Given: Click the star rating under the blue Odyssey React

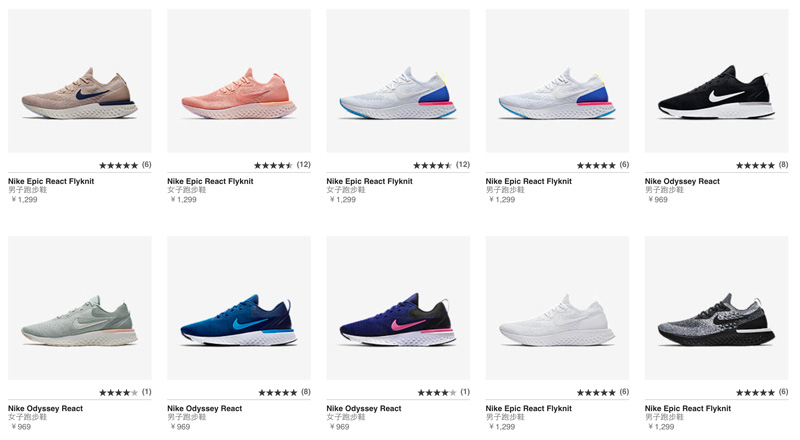Looking at the screenshot, I should point(277,392).
